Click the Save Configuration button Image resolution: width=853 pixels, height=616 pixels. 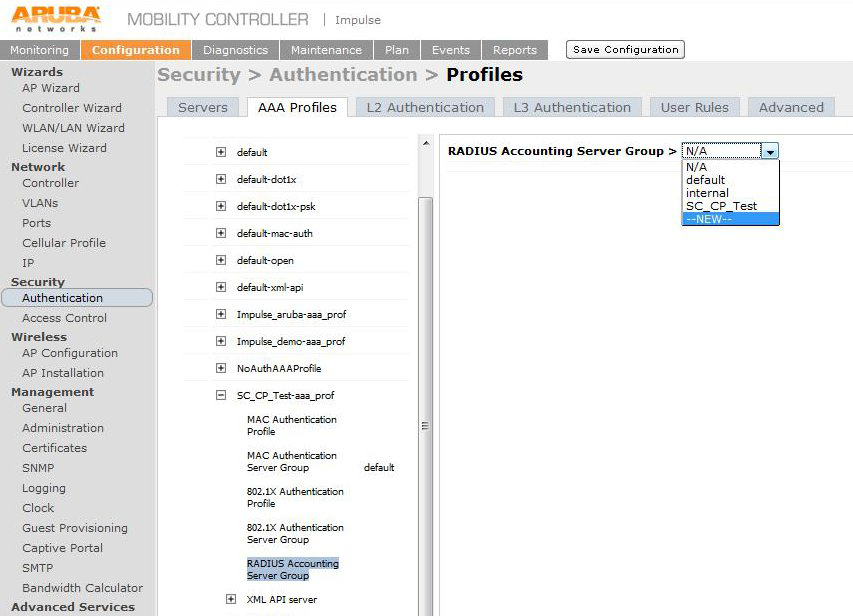626,50
